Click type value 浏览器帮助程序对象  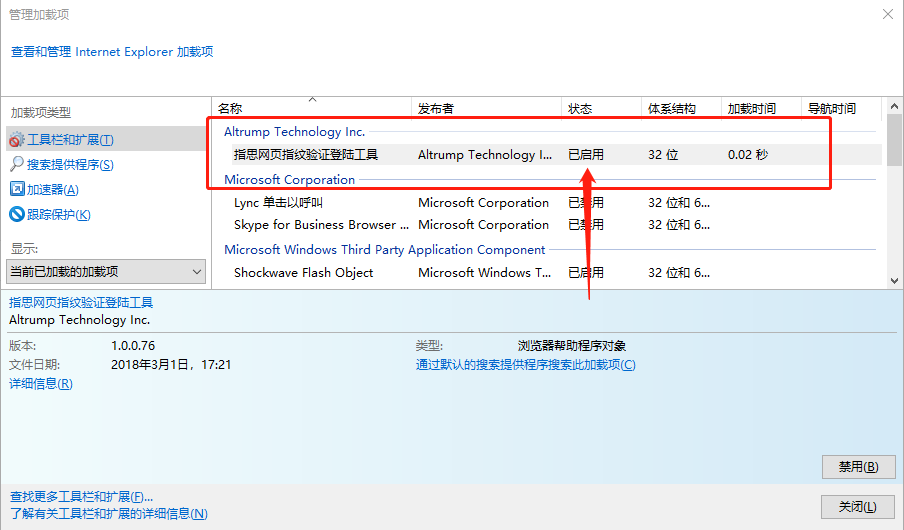[x=571, y=345]
